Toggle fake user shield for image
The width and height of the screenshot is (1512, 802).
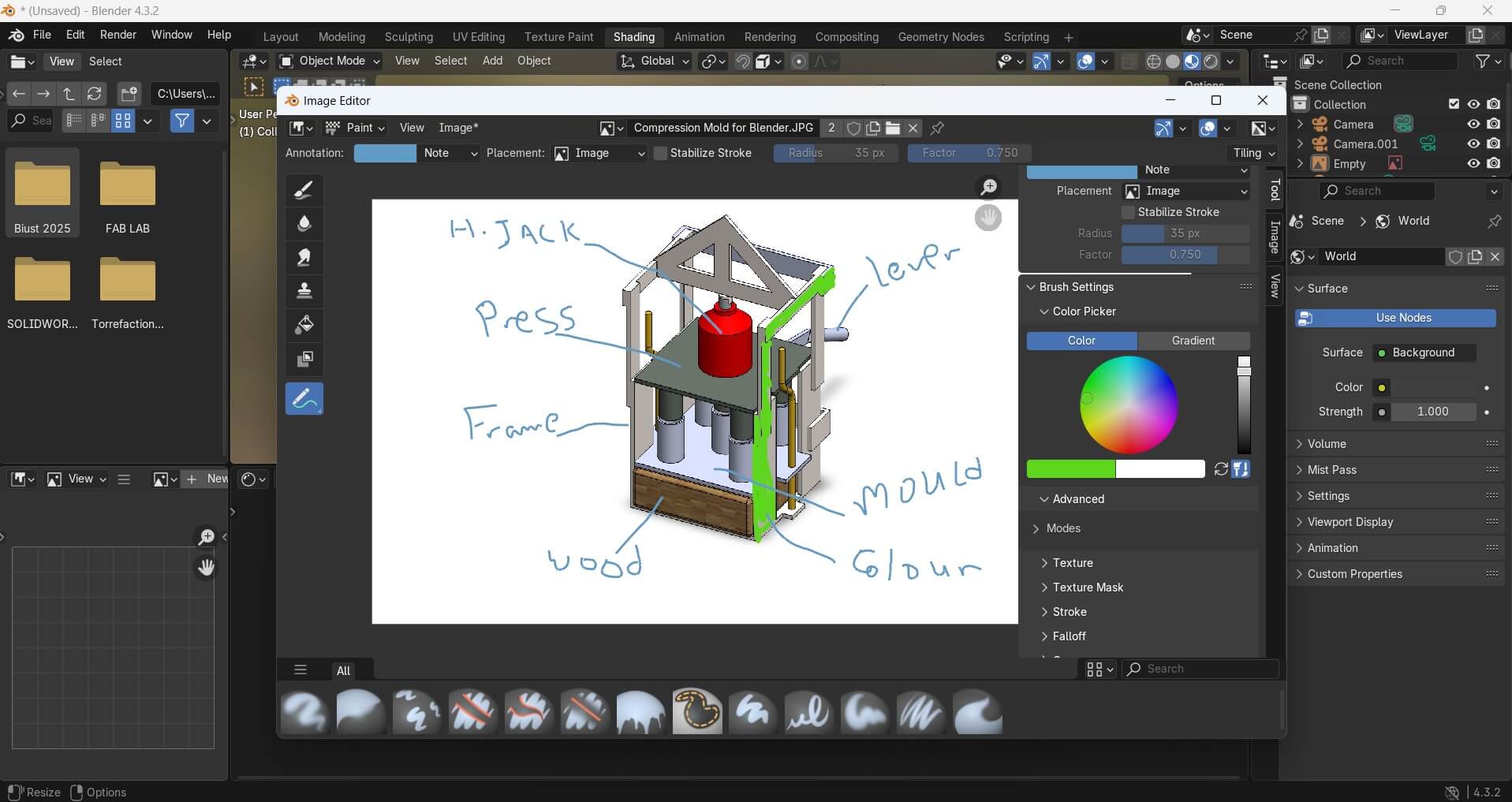[853, 129]
